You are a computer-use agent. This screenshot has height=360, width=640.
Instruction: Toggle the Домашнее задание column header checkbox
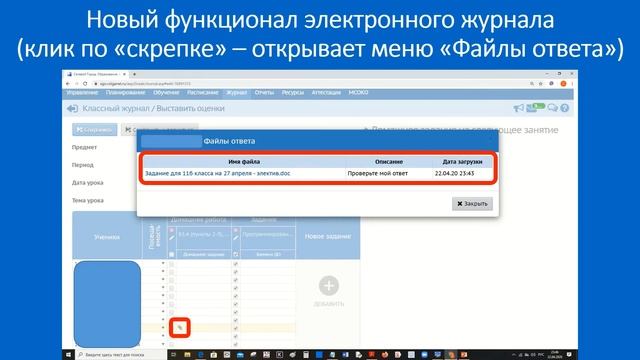tap(171, 255)
